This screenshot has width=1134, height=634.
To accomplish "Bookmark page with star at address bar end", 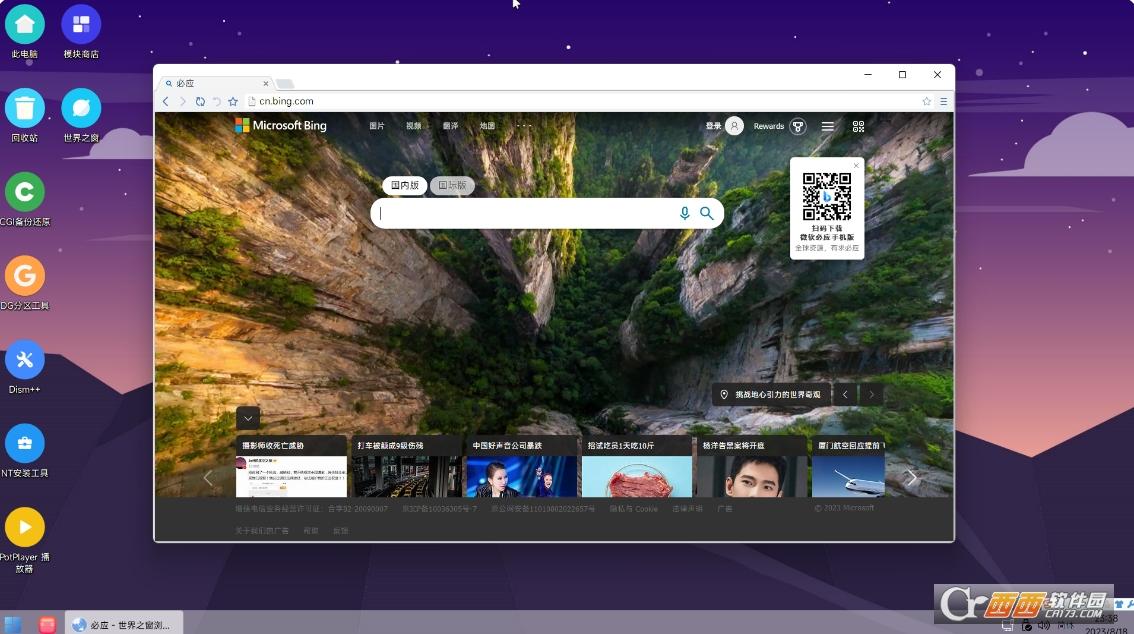I will click(926, 102).
